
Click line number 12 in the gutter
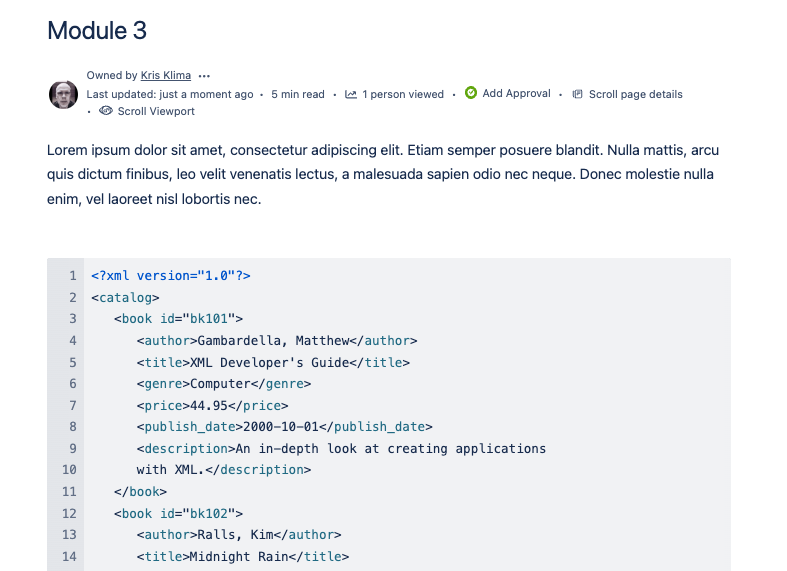(69, 514)
